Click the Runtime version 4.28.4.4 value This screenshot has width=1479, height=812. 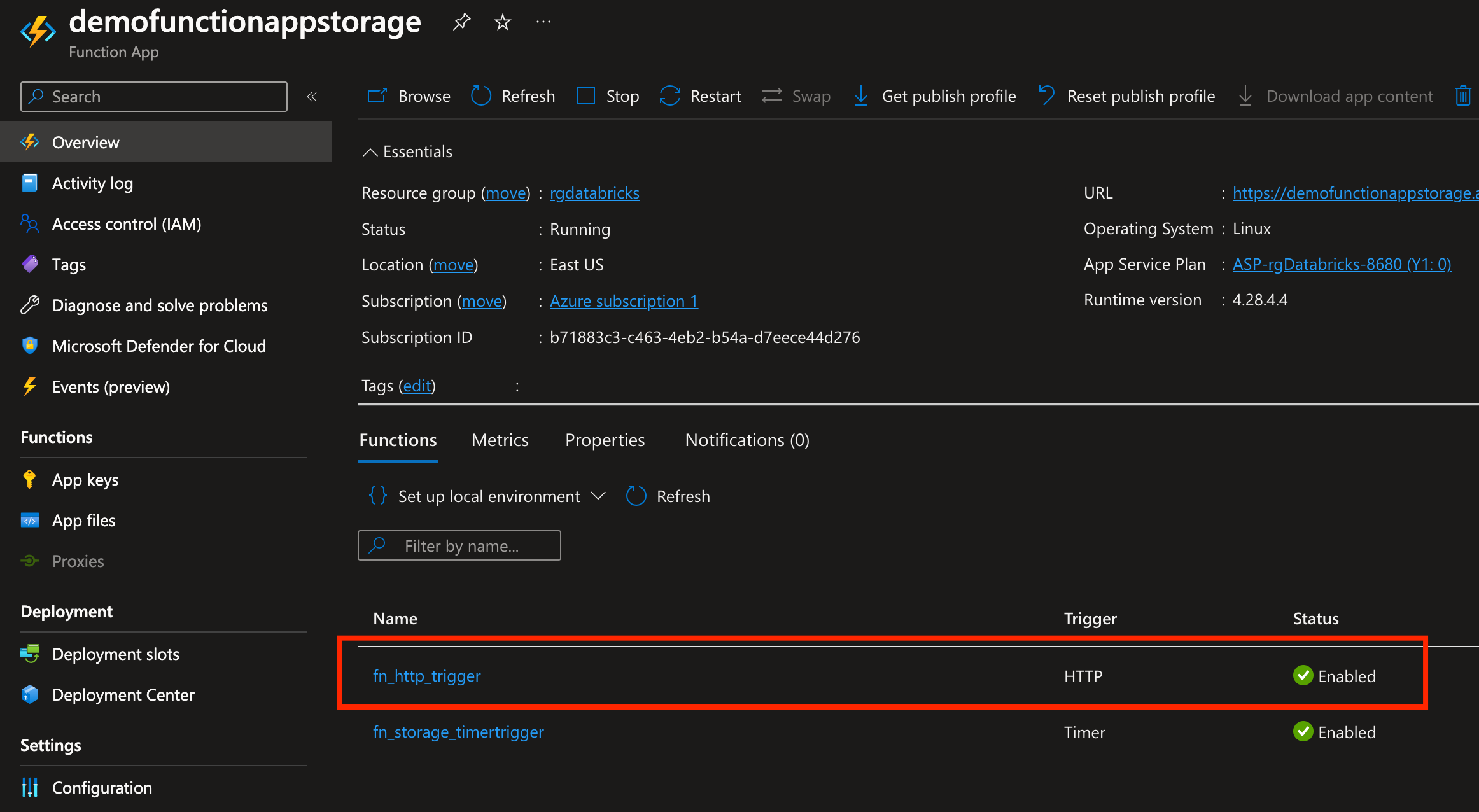(x=1260, y=300)
